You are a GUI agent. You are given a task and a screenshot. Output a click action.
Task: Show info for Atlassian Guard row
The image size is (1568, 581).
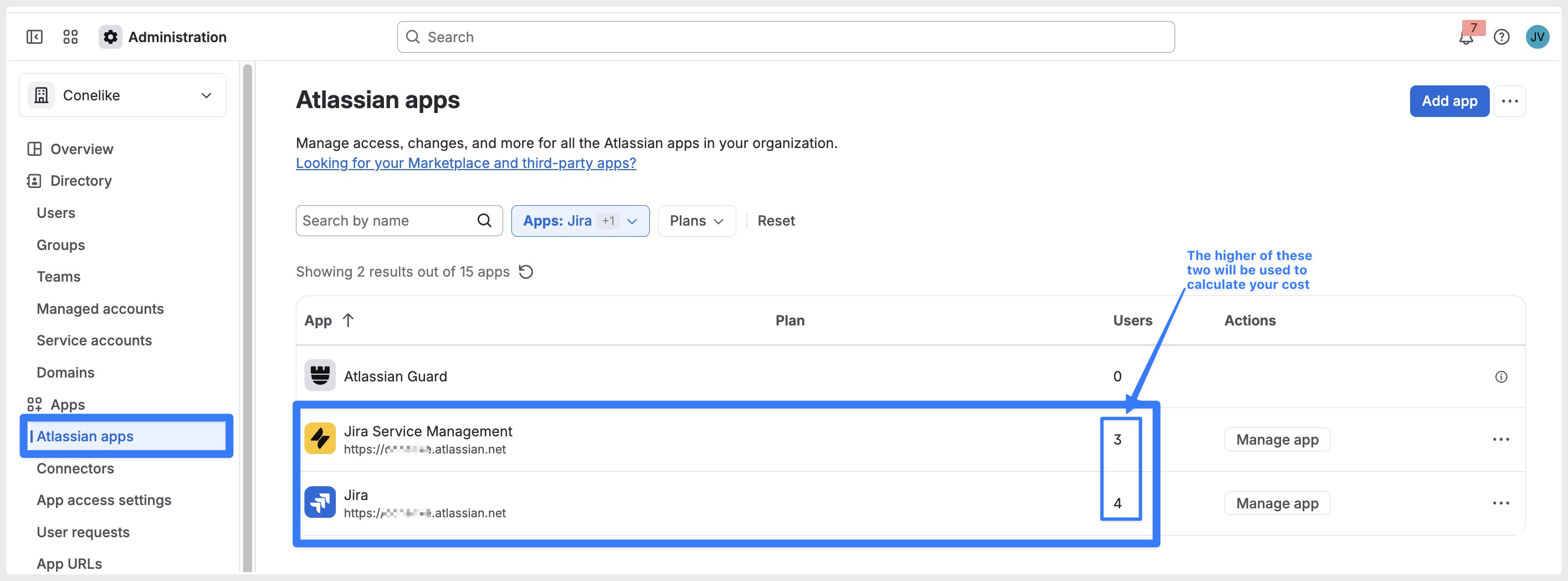click(1501, 377)
